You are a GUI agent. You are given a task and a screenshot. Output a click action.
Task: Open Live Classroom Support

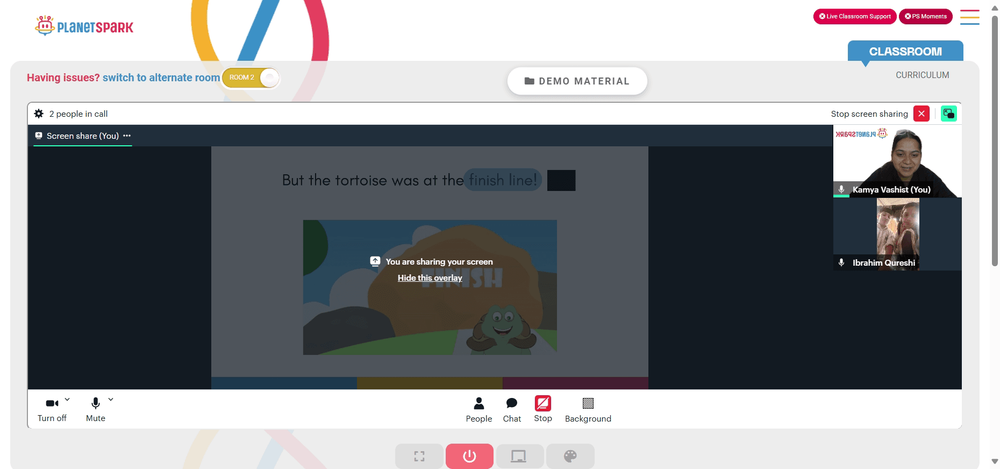coord(855,17)
